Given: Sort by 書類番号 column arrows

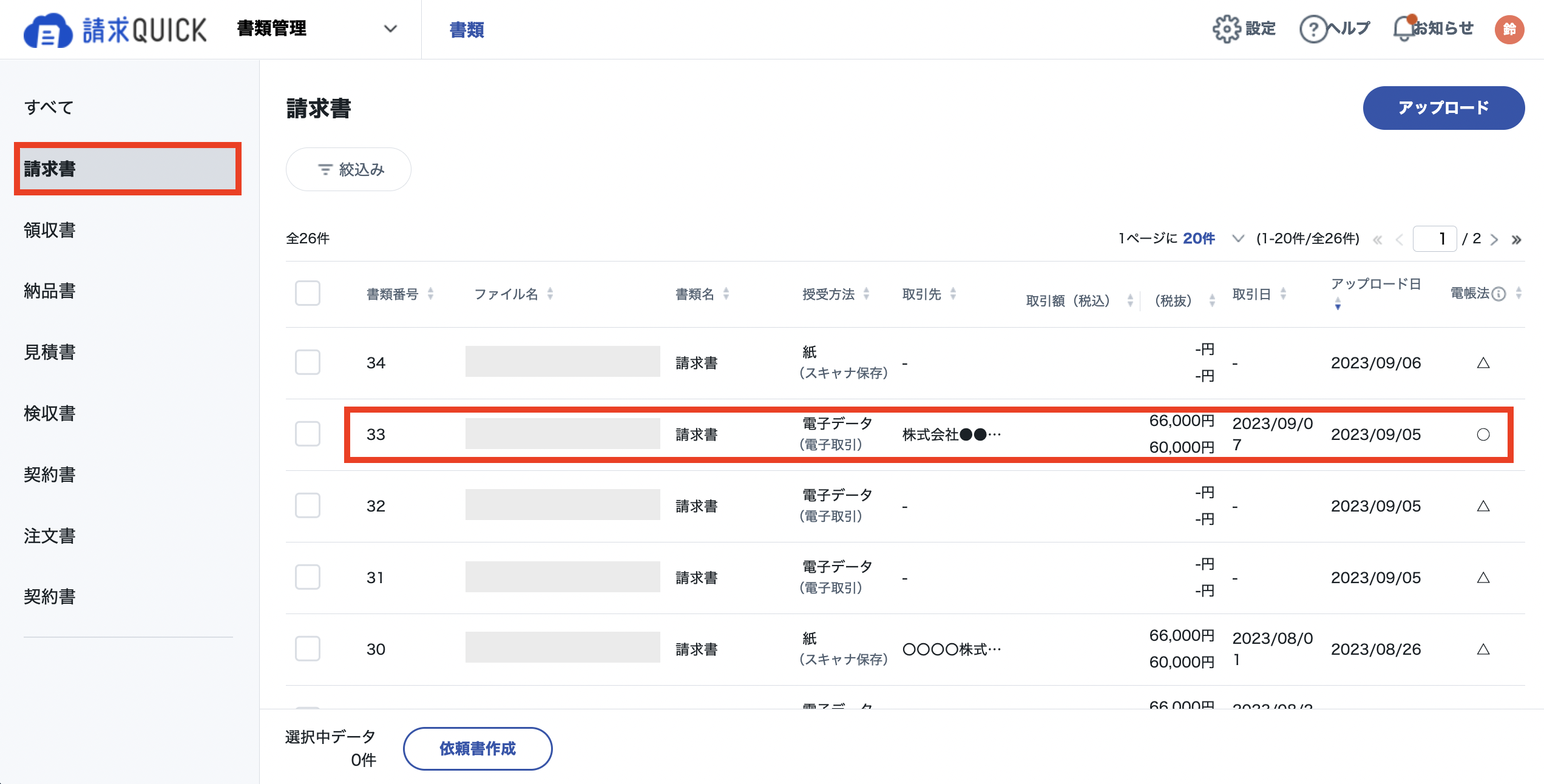Looking at the screenshot, I should click(430, 294).
